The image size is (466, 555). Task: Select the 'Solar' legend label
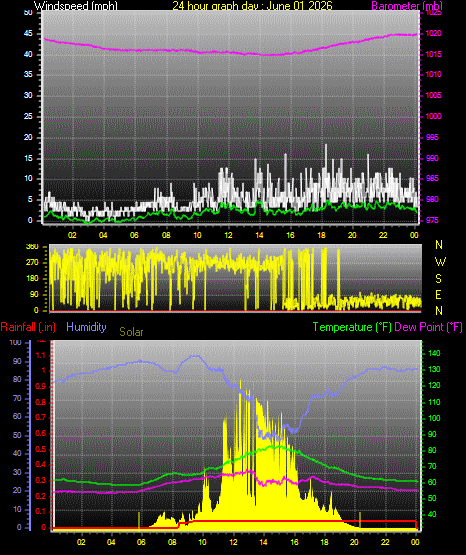pyautogui.click(x=131, y=332)
